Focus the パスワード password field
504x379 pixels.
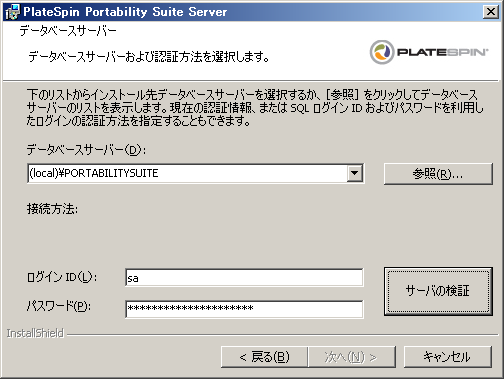pos(244,309)
